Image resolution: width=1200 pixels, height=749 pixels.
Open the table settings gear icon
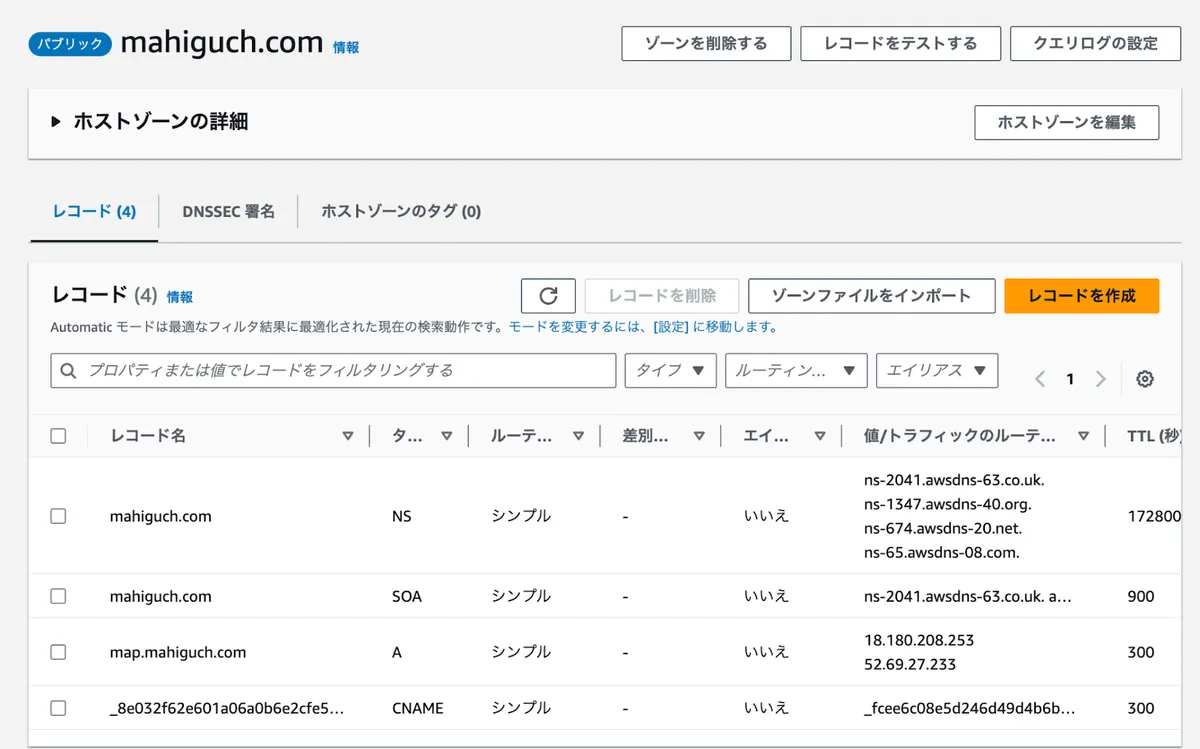click(x=1146, y=379)
